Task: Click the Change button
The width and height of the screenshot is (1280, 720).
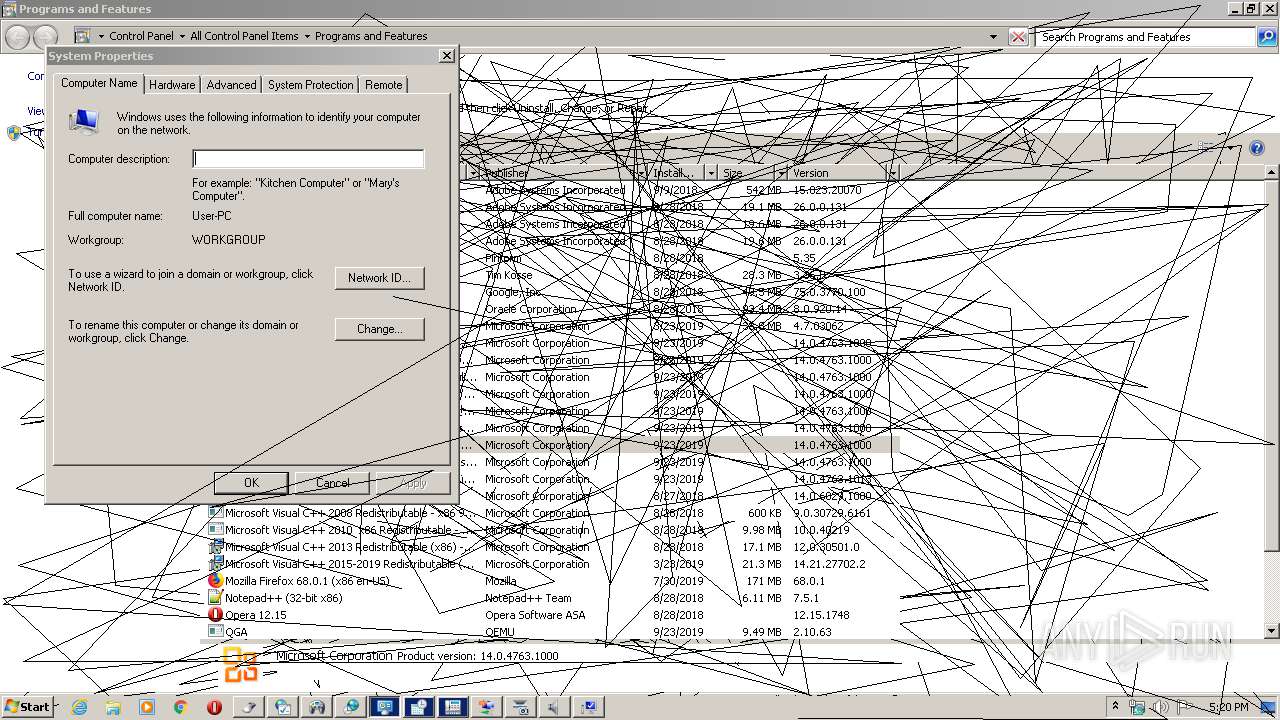Action: point(379,329)
